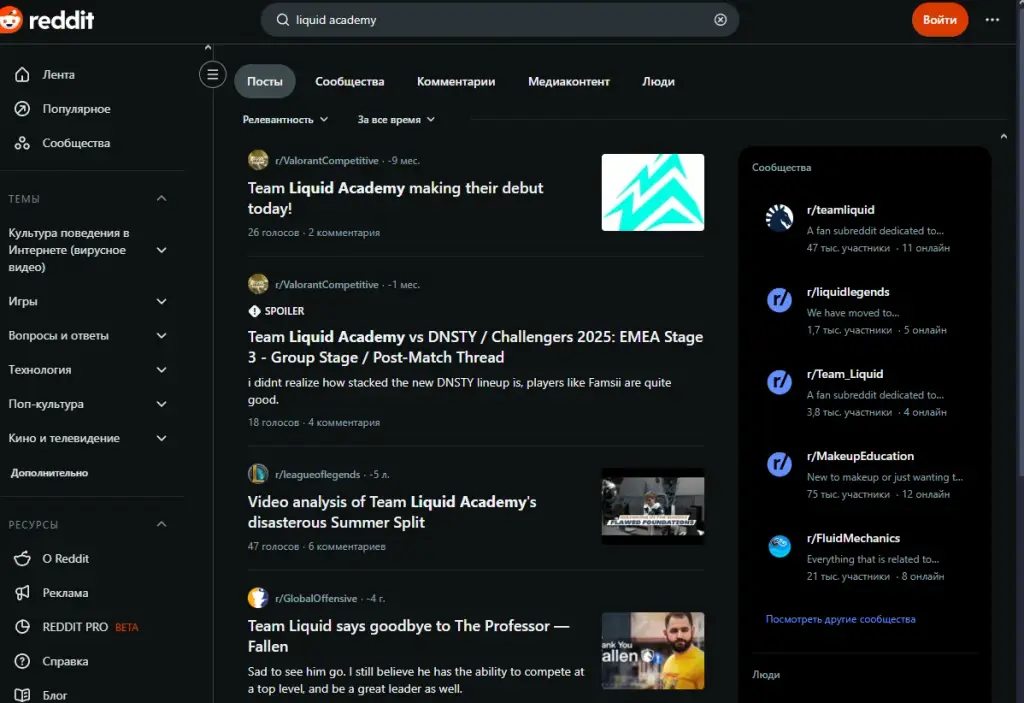The width and height of the screenshot is (1024, 703).
Task: Open r/leagueoflegends subreddit link
Action: coord(317,474)
